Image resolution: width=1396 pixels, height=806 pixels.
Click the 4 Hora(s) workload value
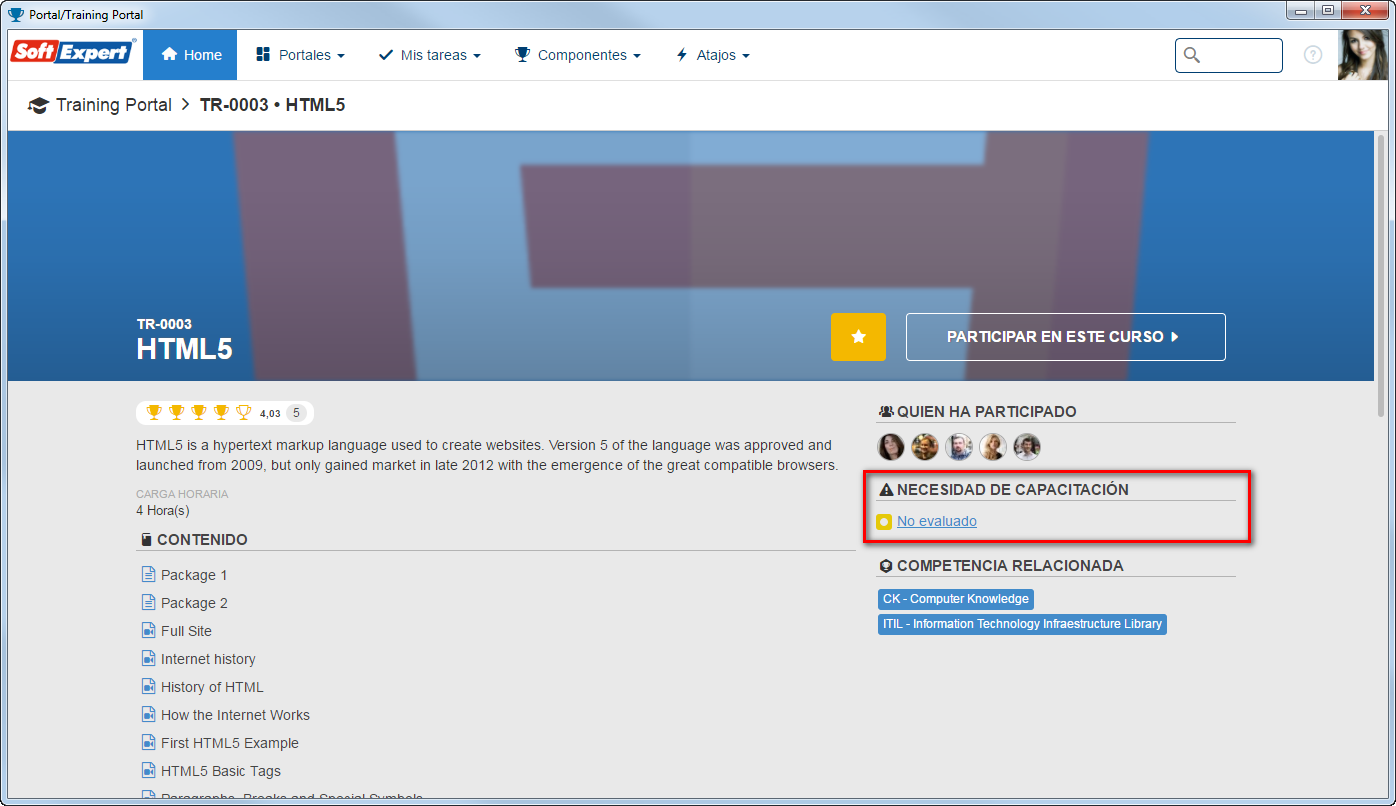pyautogui.click(x=162, y=511)
